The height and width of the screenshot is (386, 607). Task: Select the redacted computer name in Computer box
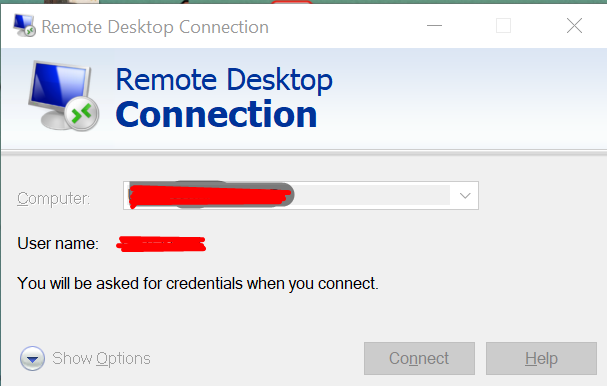(x=211, y=195)
